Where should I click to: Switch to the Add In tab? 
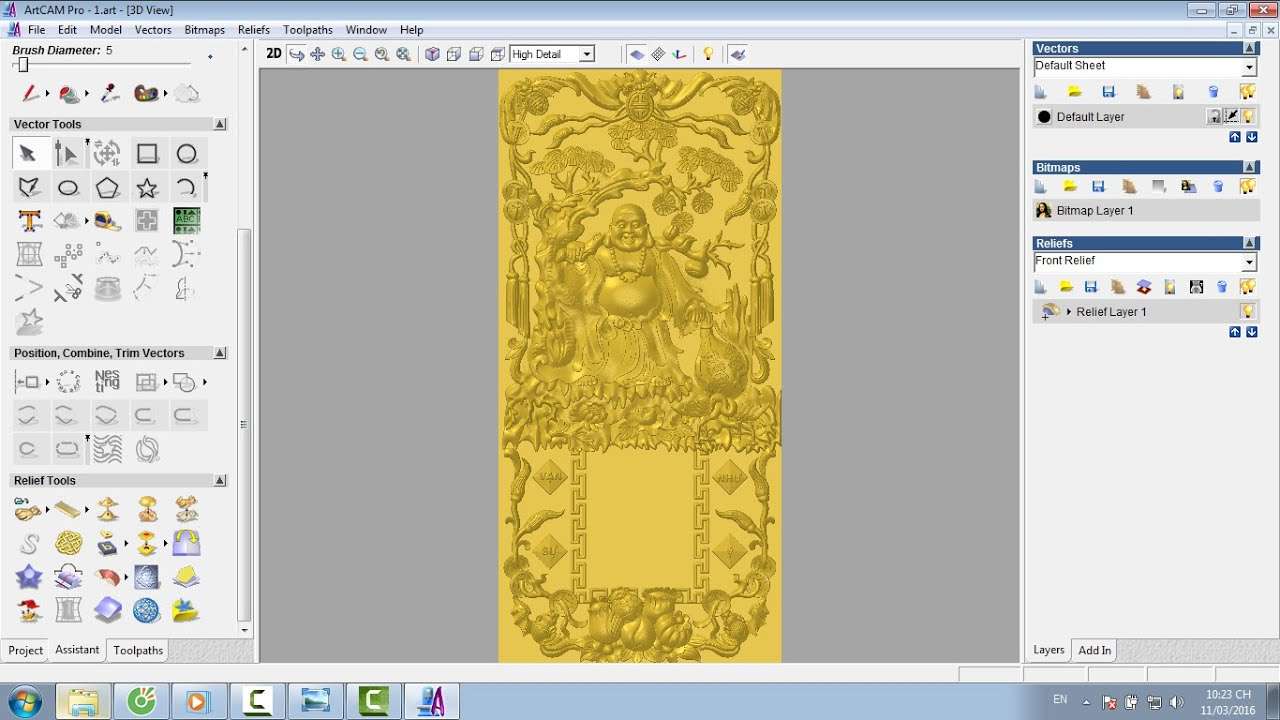[x=1095, y=650]
